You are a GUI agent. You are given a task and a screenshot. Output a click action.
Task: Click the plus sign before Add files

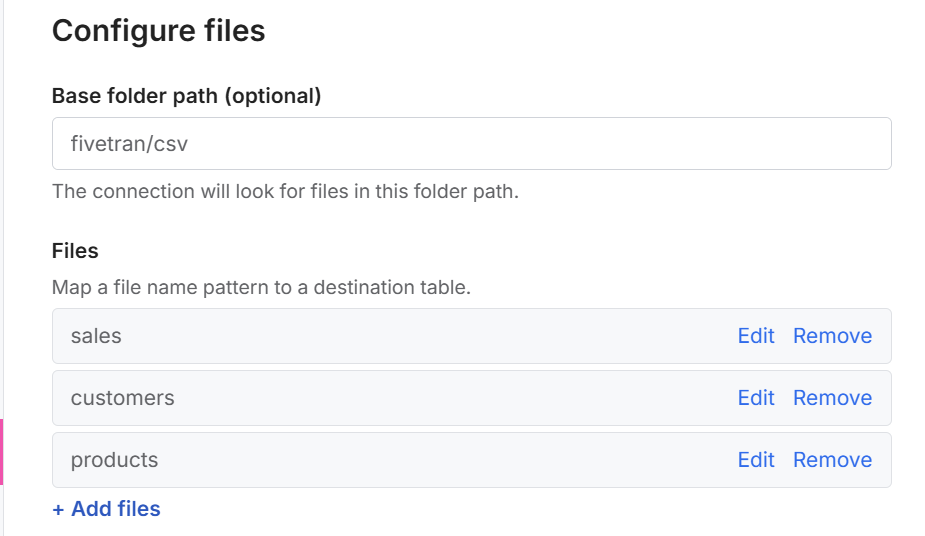[58, 510]
